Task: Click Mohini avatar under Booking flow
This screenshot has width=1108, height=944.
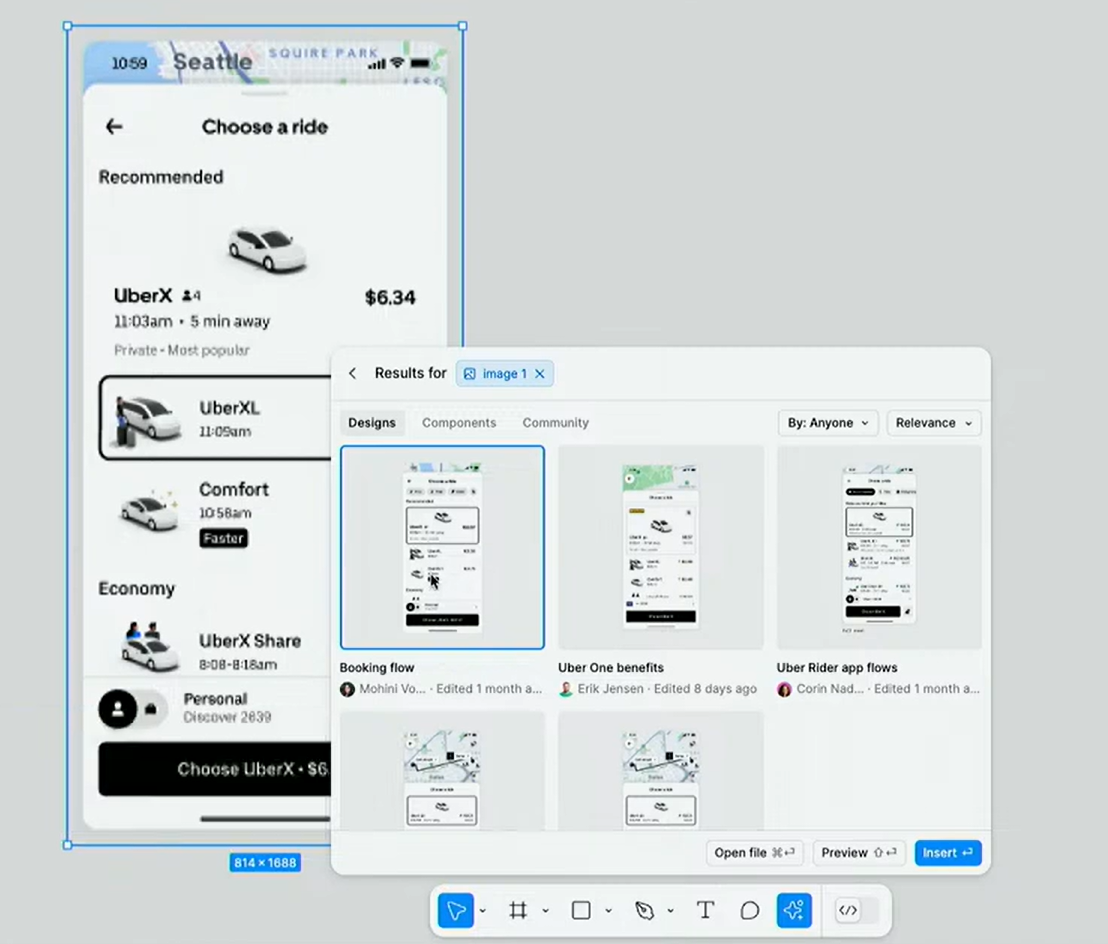Action: click(347, 689)
